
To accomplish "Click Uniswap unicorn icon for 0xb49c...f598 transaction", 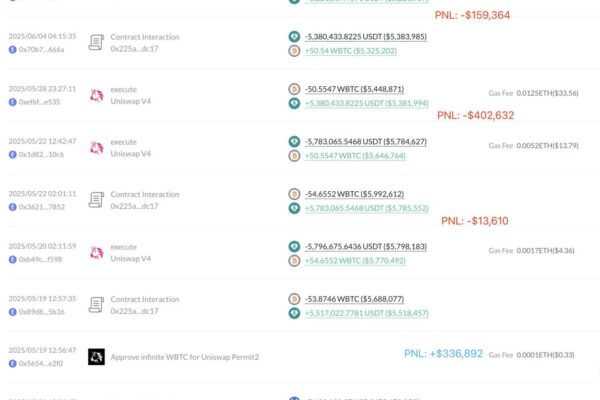I will (x=96, y=253).
